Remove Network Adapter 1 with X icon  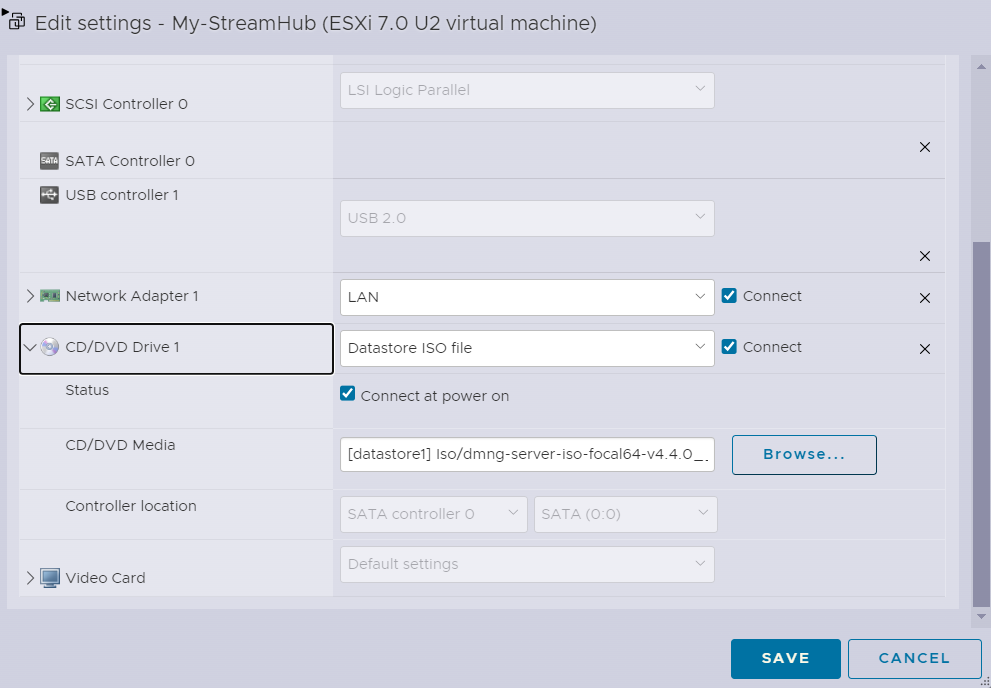pyautogui.click(x=924, y=298)
